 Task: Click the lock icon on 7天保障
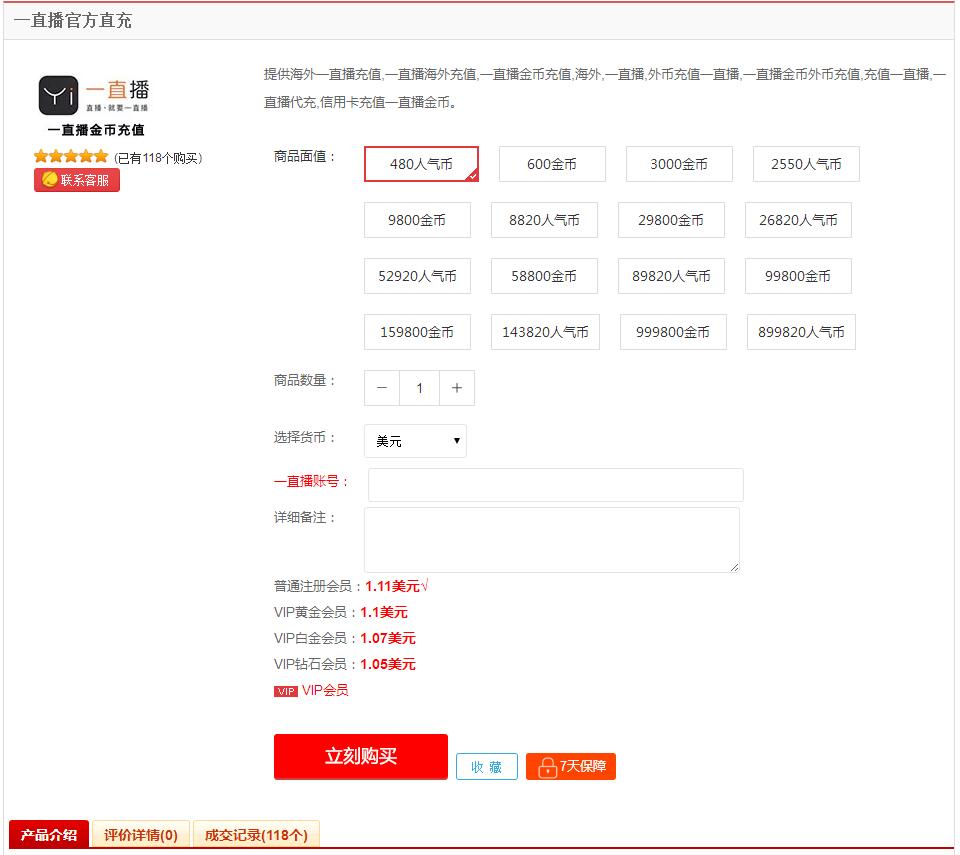pos(547,767)
